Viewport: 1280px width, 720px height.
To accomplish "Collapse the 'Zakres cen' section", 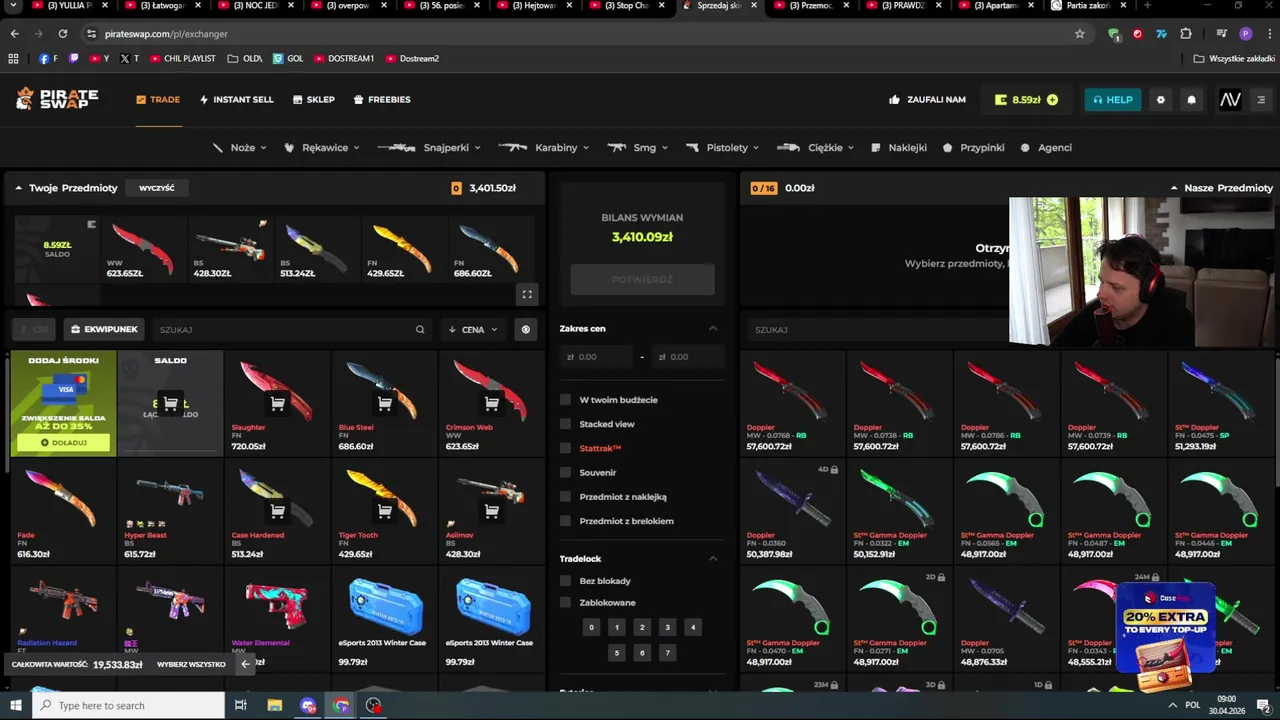I will [713, 328].
